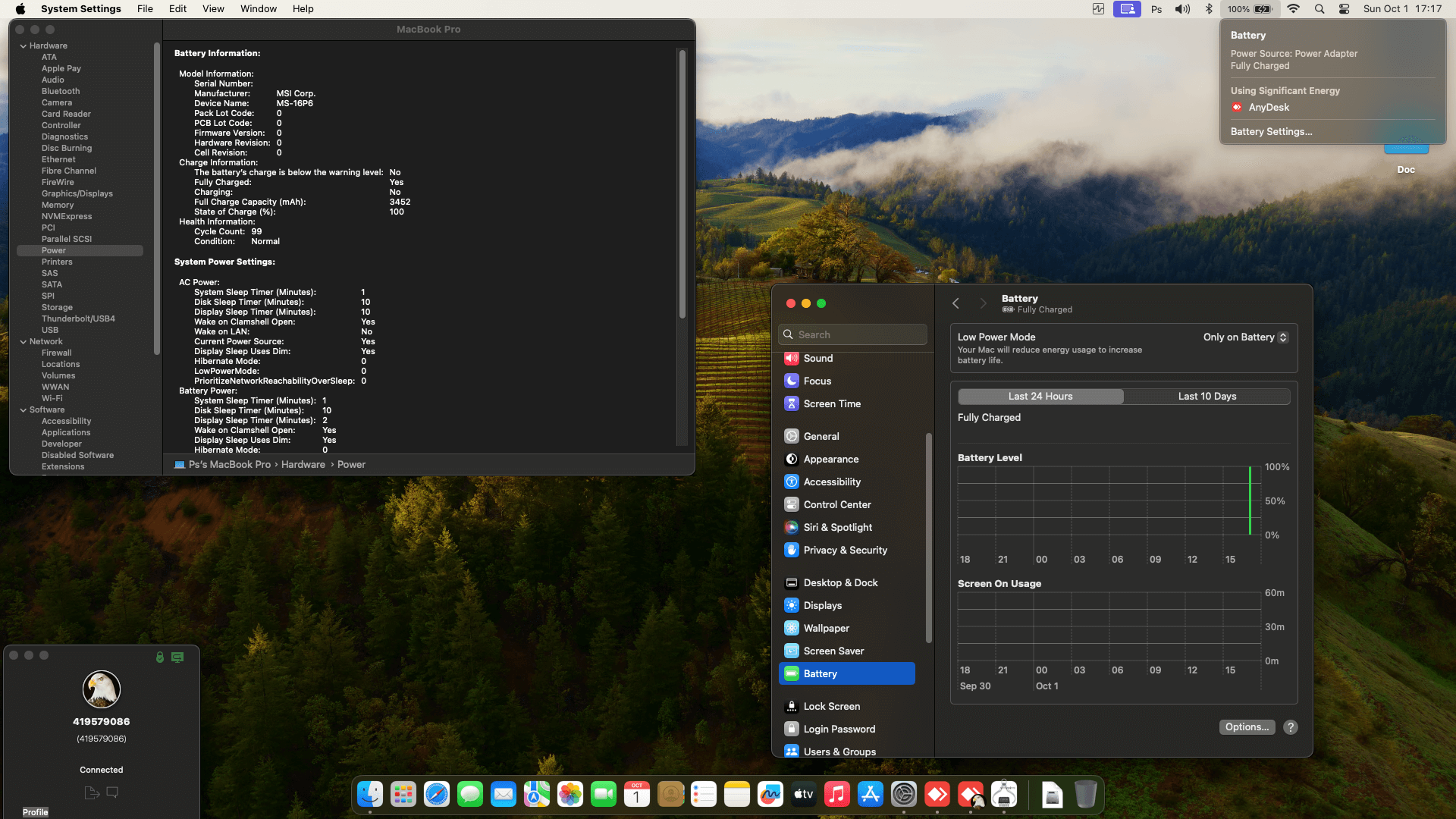
Task: Click the green monitor icon in the AnyDesk panel
Action: [177, 657]
